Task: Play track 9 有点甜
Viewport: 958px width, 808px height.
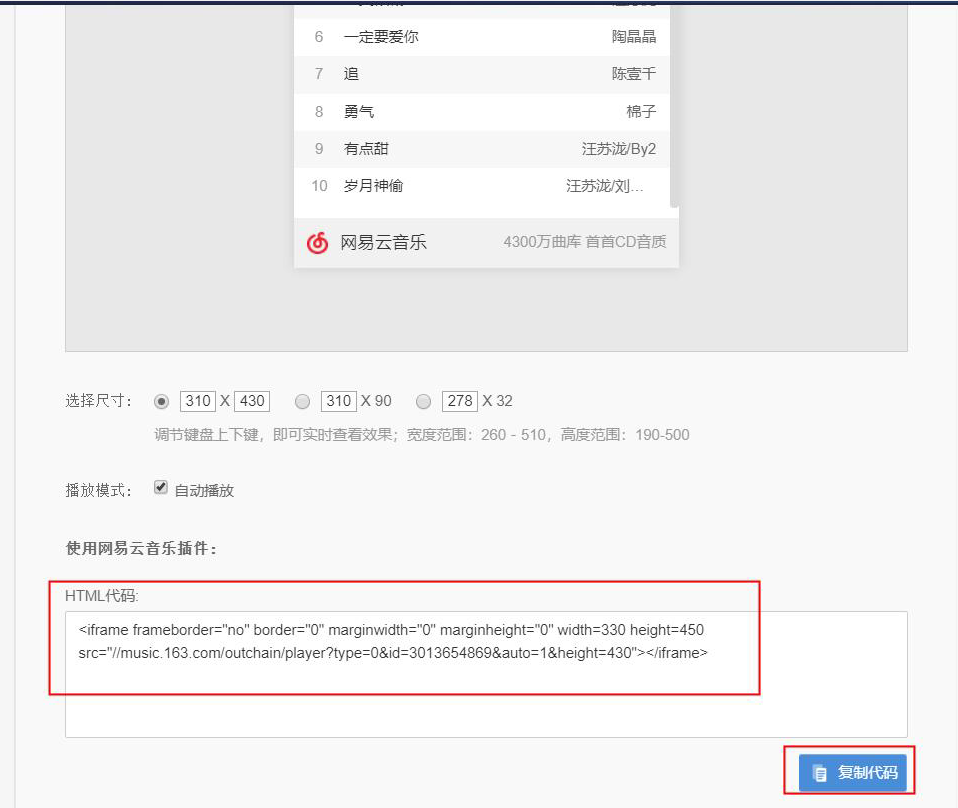Action: click(x=482, y=149)
